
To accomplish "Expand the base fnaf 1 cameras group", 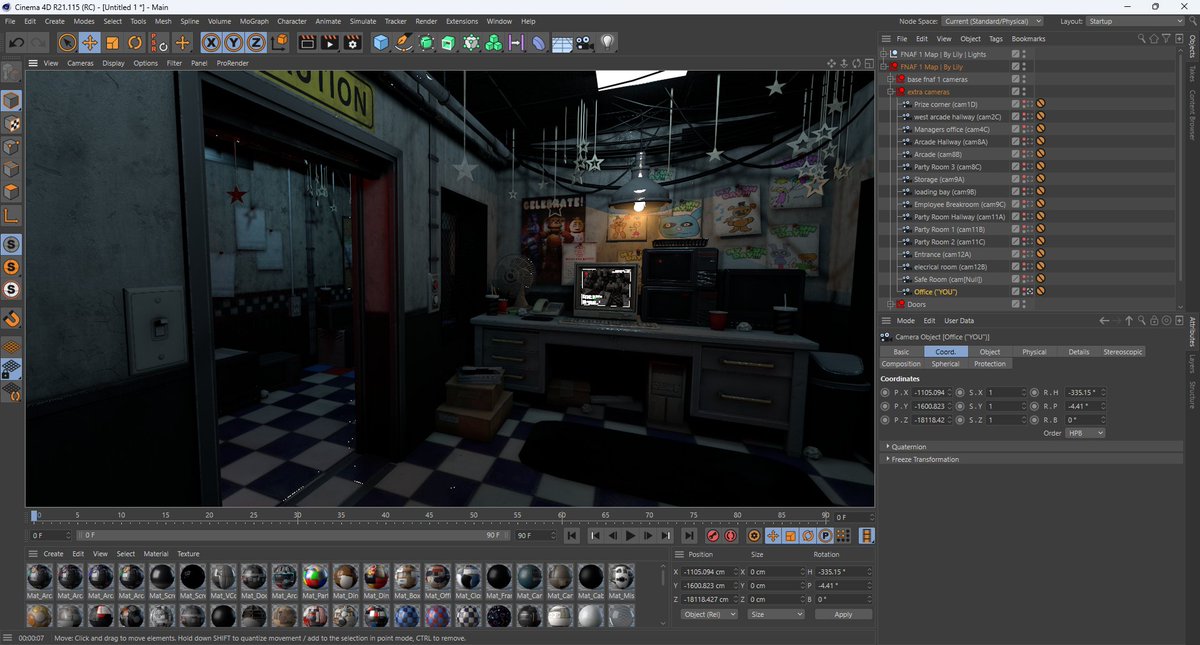I will pyautogui.click(x=892, y=79).
